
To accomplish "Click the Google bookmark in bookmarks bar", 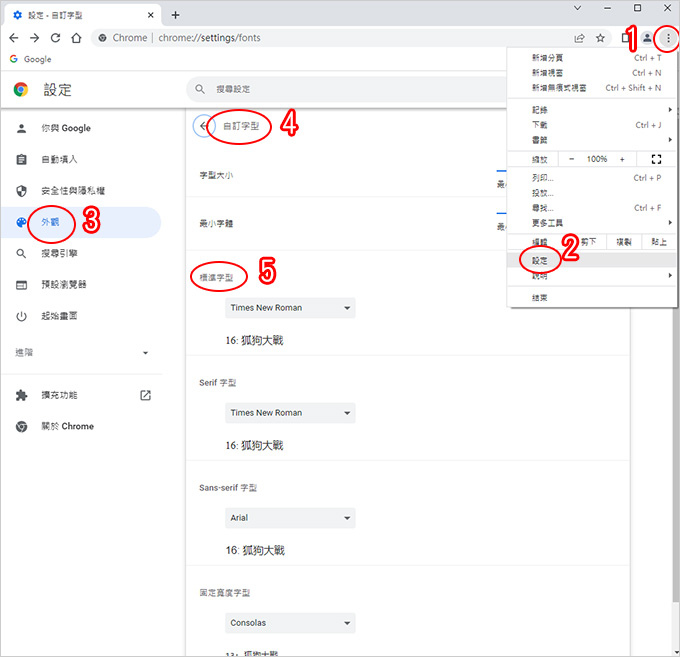I will tap(31, 59).
